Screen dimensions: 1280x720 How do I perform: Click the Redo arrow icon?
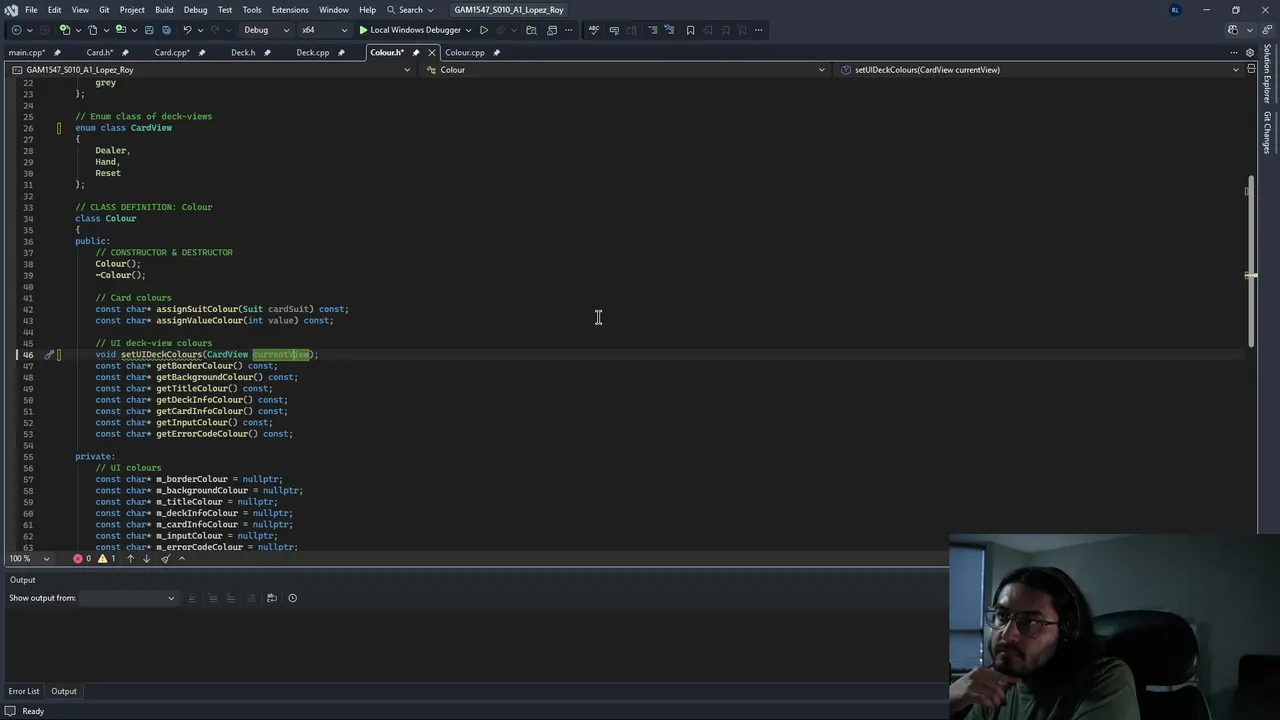pos(216,30)
